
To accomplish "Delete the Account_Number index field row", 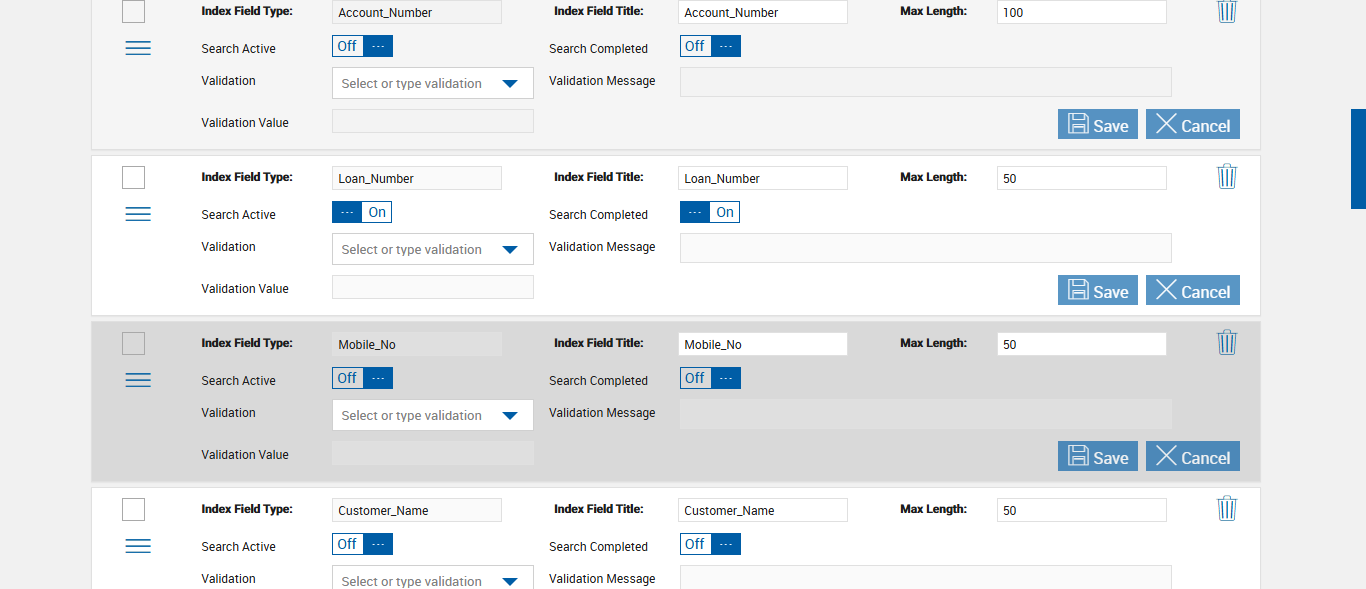I will pos(1227,11).
